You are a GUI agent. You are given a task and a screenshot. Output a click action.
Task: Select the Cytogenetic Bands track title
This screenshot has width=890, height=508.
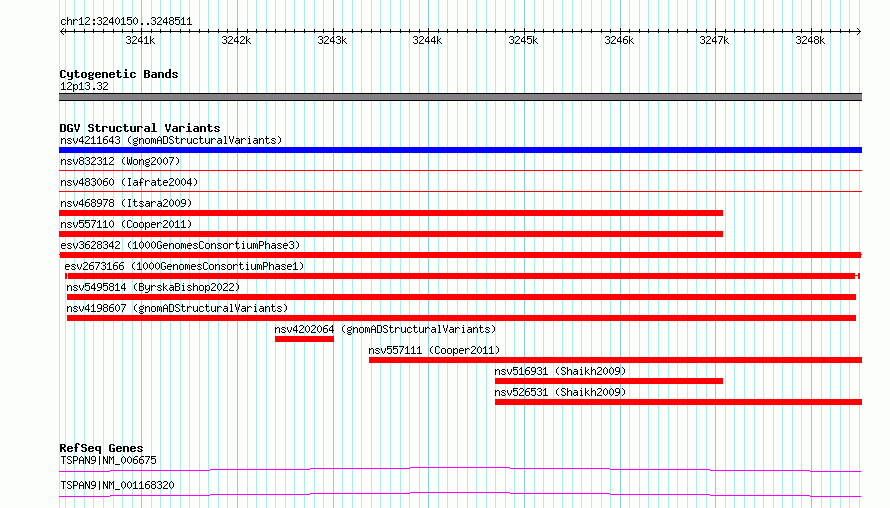click(x=119, y=74)
